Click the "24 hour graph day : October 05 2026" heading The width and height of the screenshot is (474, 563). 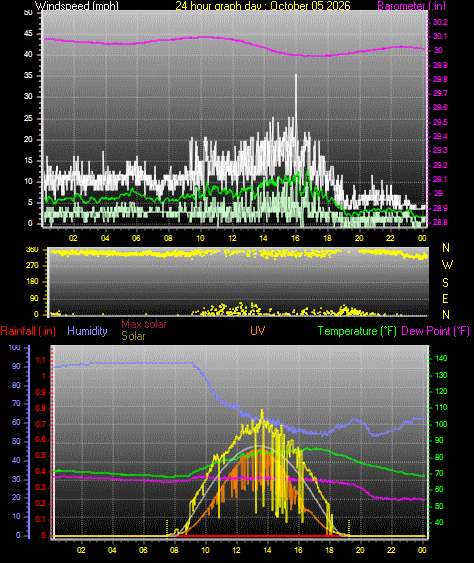[263, 6]
